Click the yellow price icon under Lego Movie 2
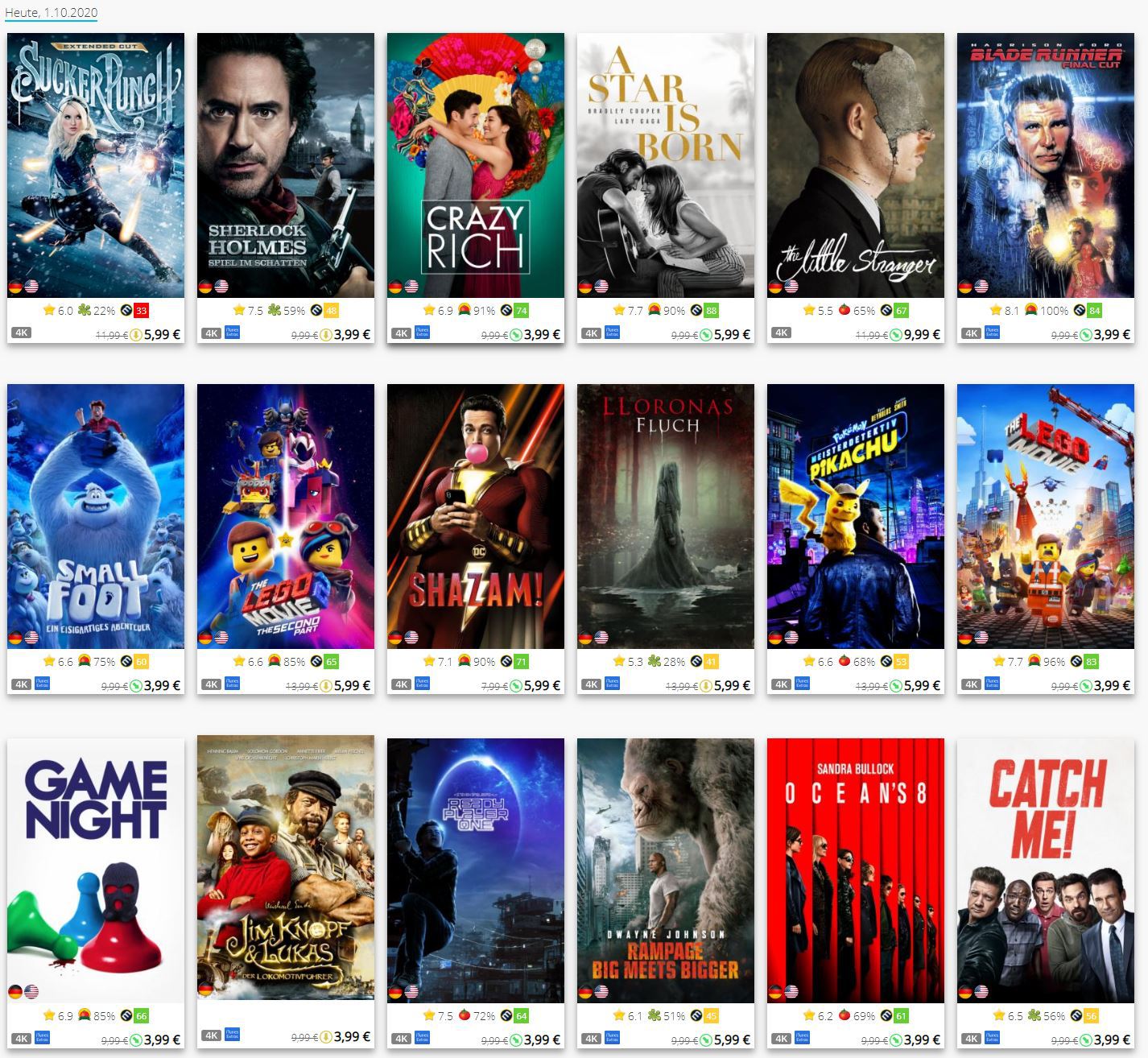Image resolution: width=1148 pixels, height=1058 pixels. [325, 686]
